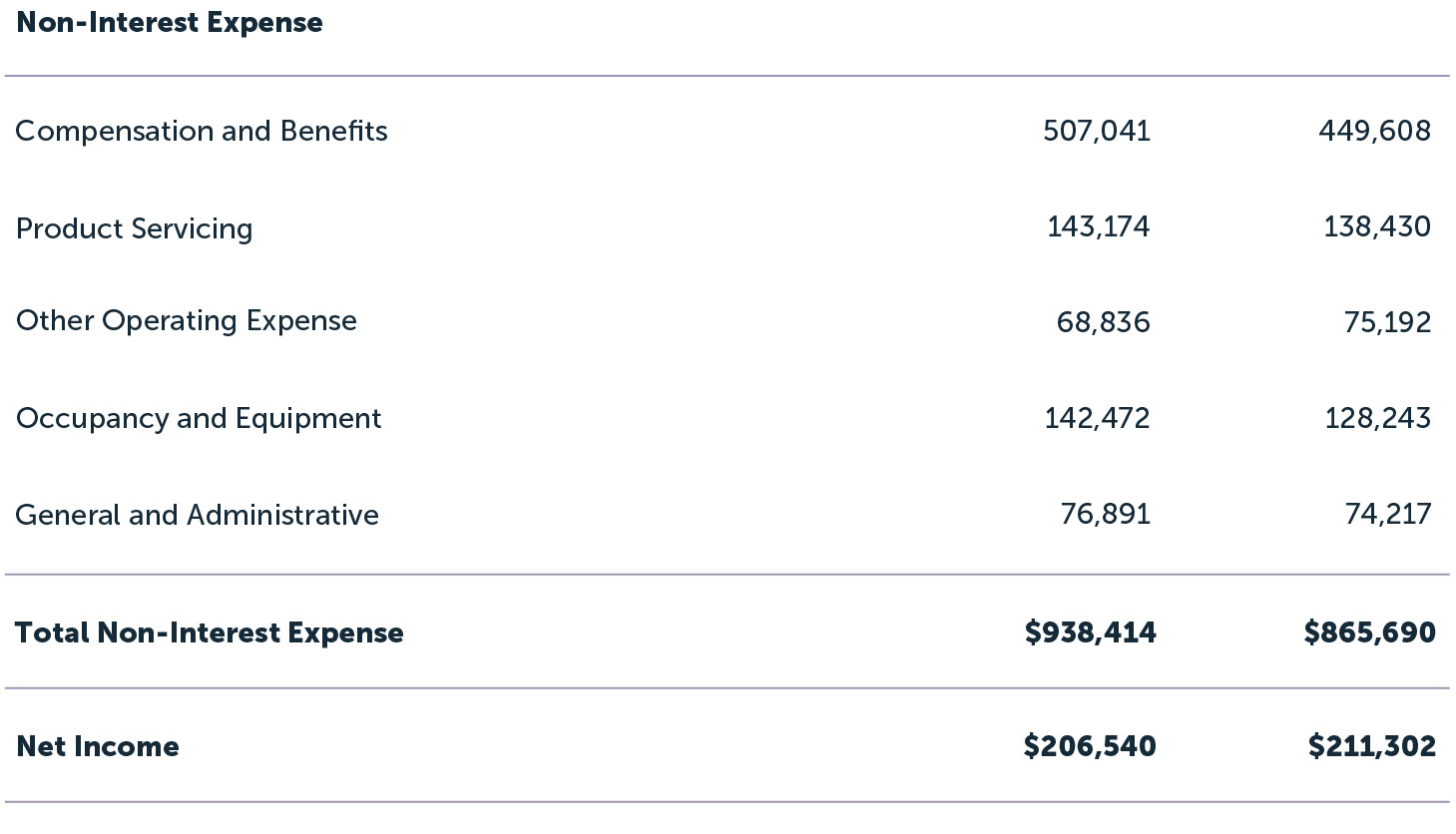This screenshot has height=834, width=1456.
Task: Click the 142,472 occupancy value
Action: tap(1097, 418)
